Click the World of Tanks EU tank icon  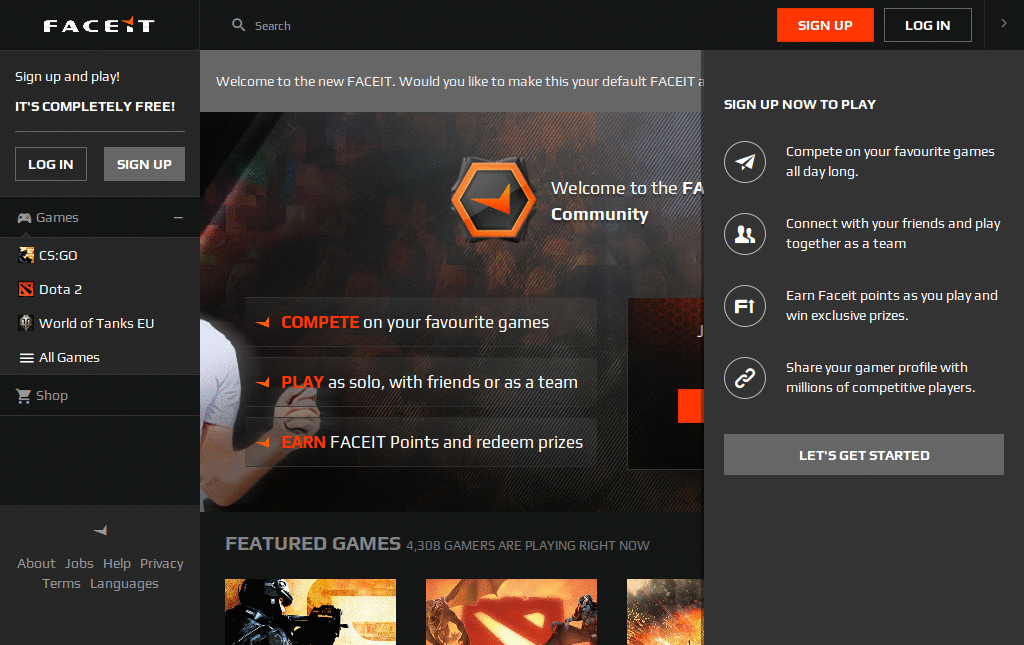[x=26, y=323]
